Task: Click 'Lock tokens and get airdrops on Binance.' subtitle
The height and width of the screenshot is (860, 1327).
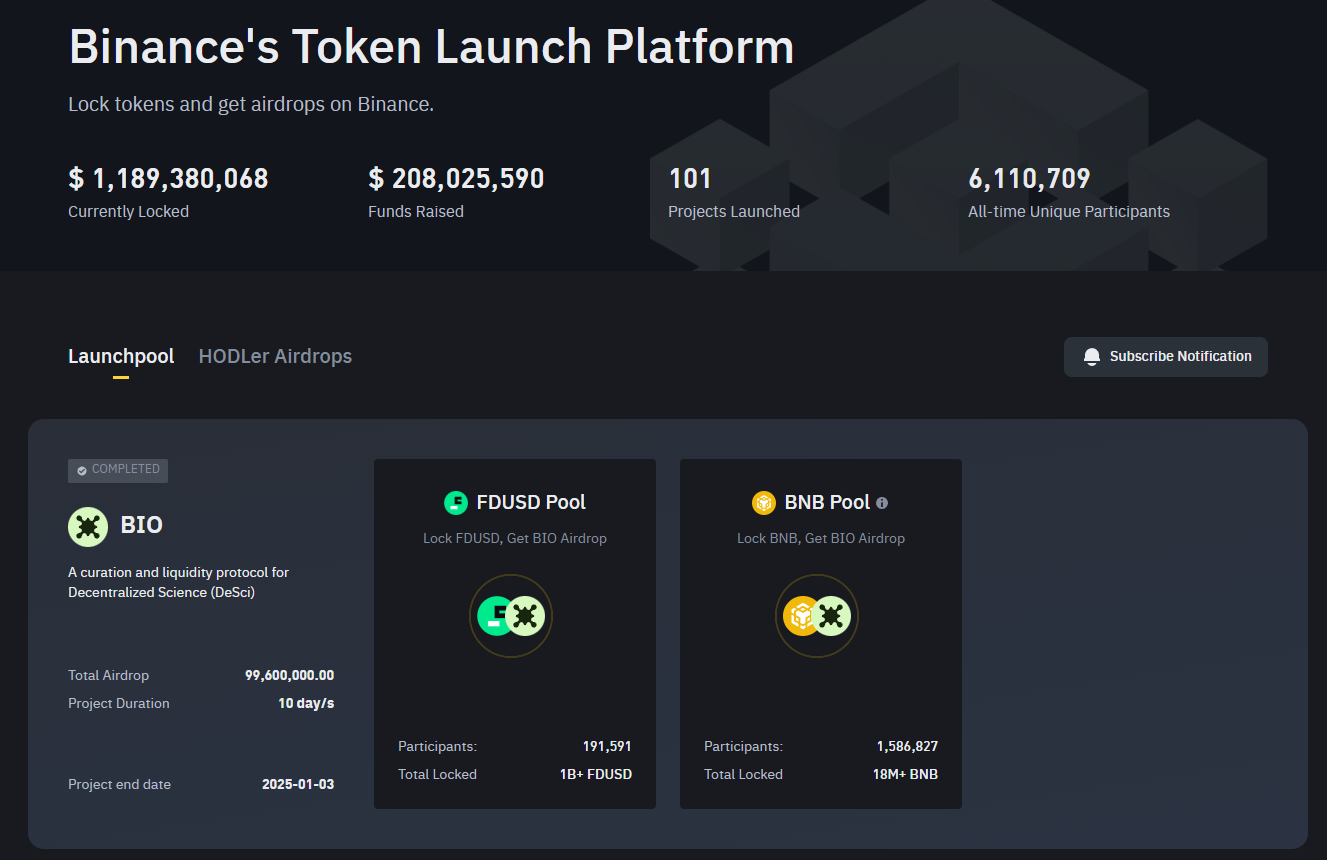Action: [251, 104]
